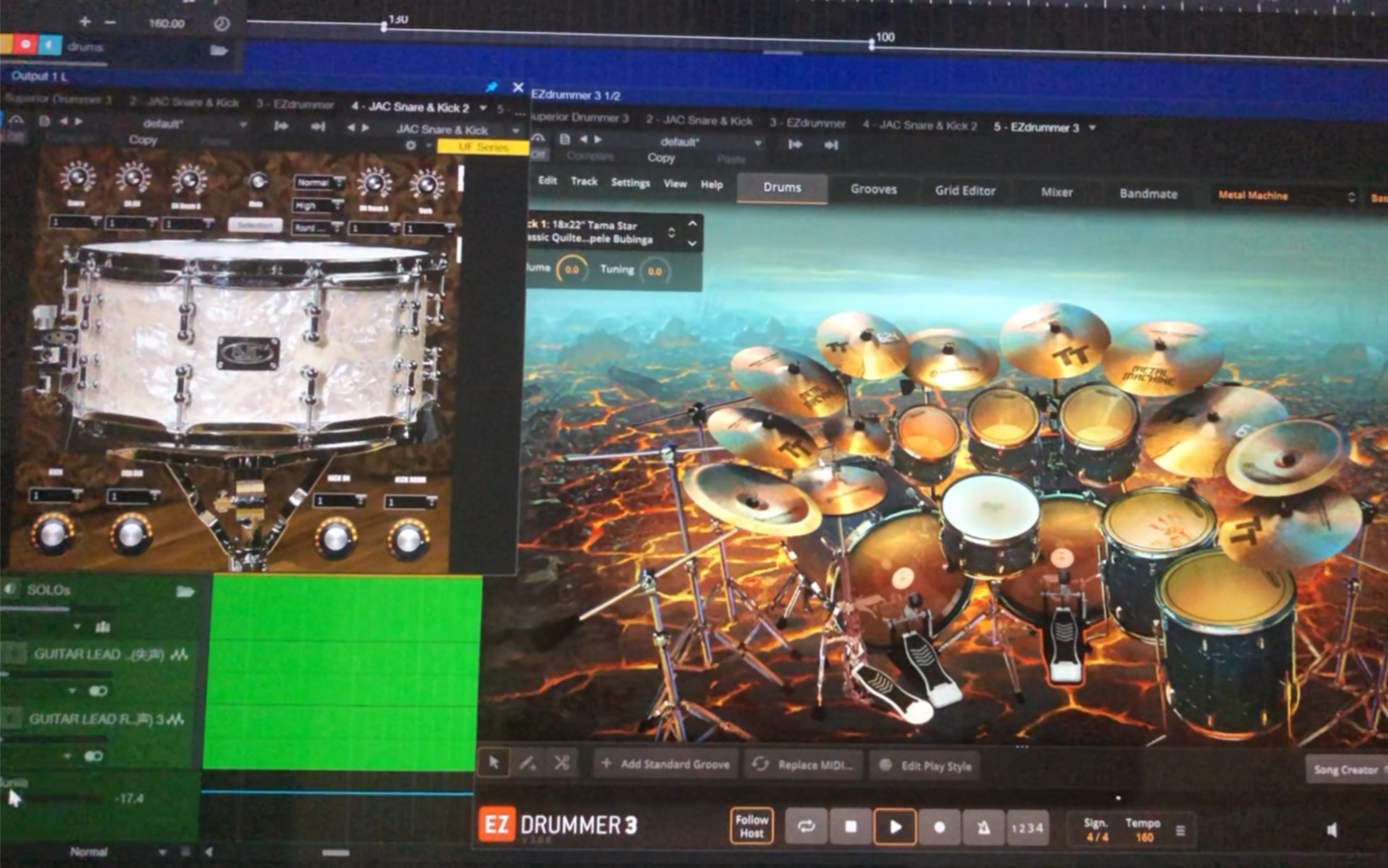Image resolution: width=1388 pixels, height=868 pixels.
Task: Click previous preset arrow next to JAC Snare & Kick
Action: (x=351, y=128)
